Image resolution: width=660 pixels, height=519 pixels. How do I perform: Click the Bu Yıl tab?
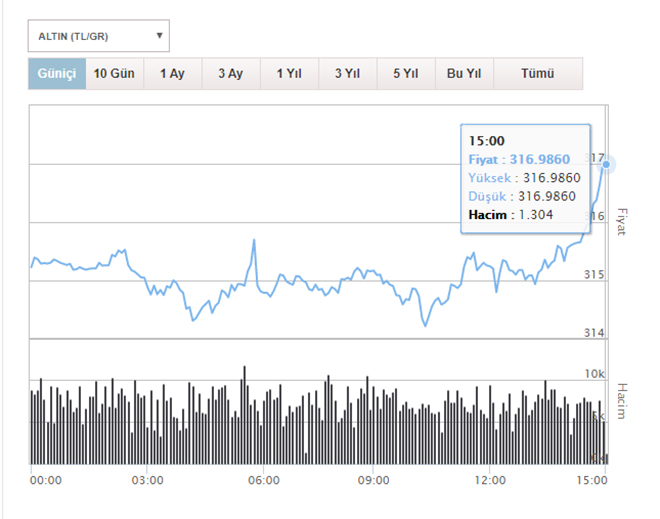coord(464,74)
